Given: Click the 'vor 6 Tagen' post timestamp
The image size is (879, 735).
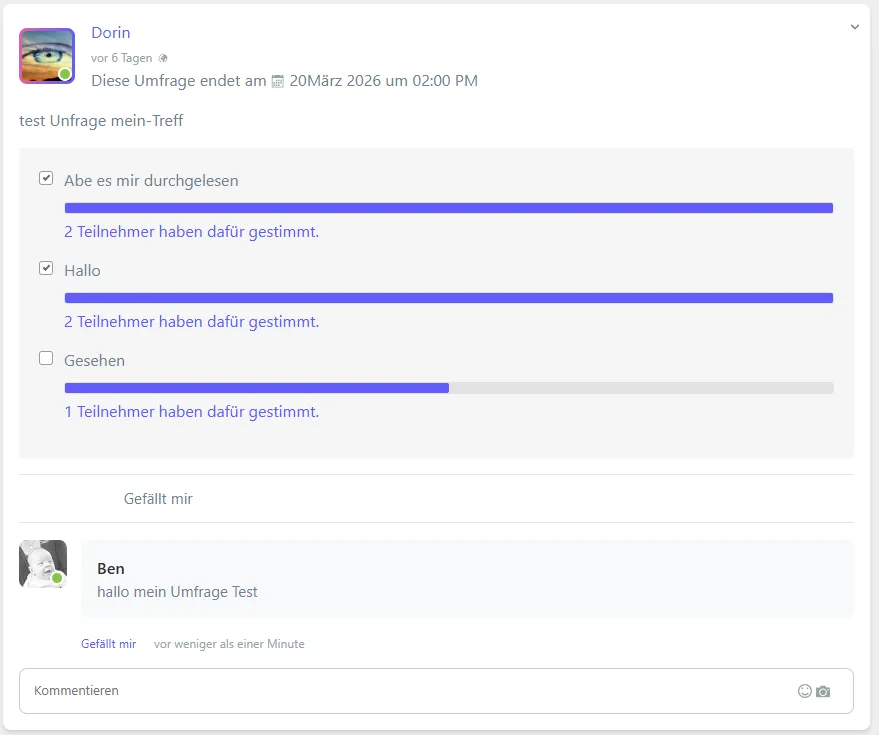Looking at the screenshot, I should (121, 58).
